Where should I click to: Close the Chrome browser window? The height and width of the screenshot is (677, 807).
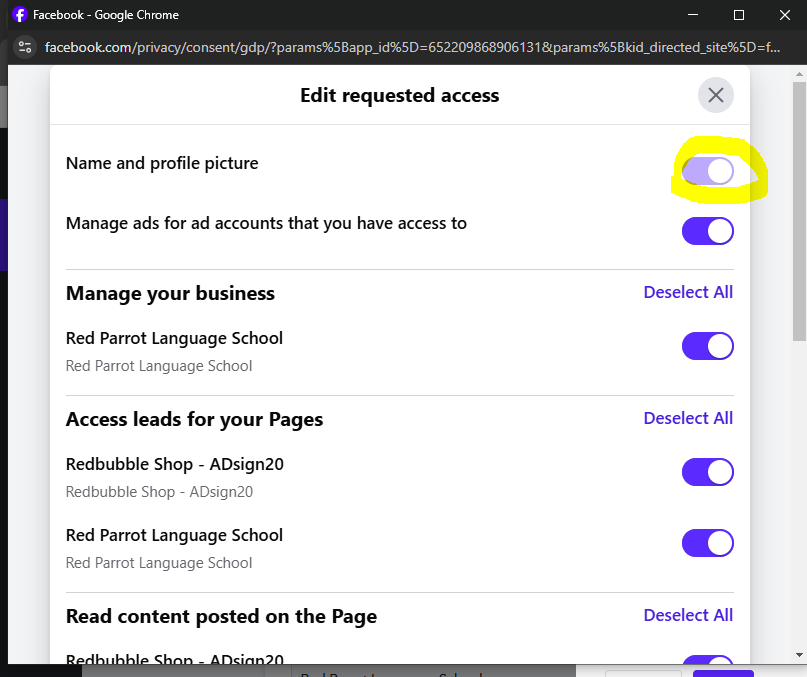pyautogui.click(x=784, y=15)
